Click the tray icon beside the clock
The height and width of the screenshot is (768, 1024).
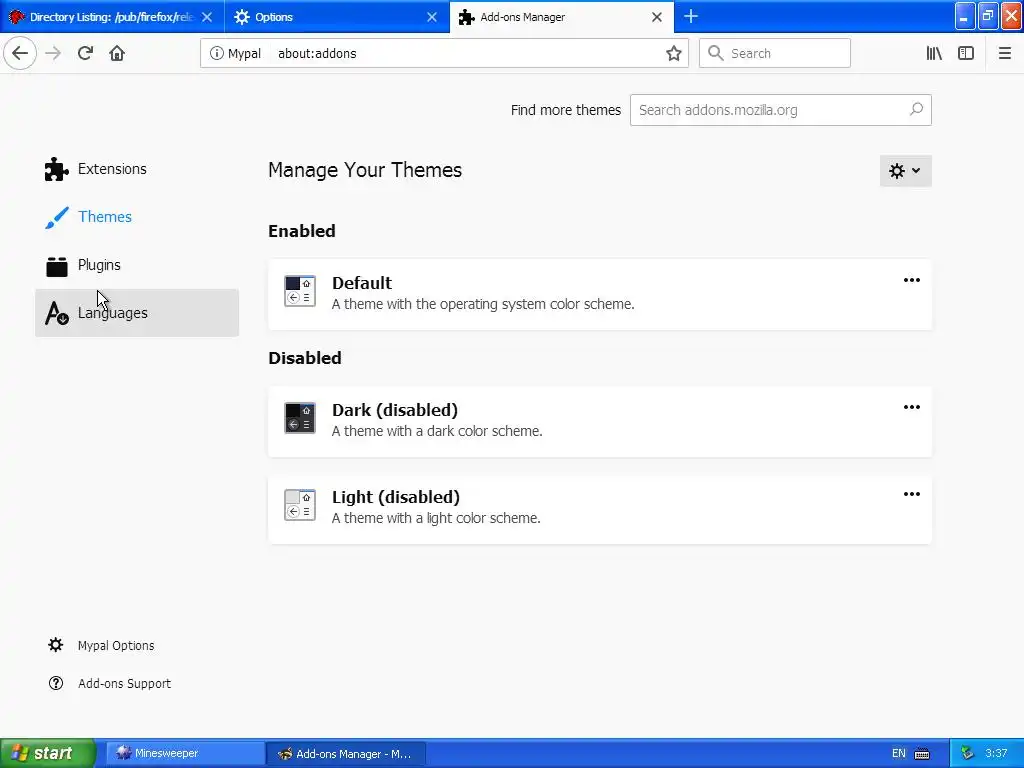(967, 754)
